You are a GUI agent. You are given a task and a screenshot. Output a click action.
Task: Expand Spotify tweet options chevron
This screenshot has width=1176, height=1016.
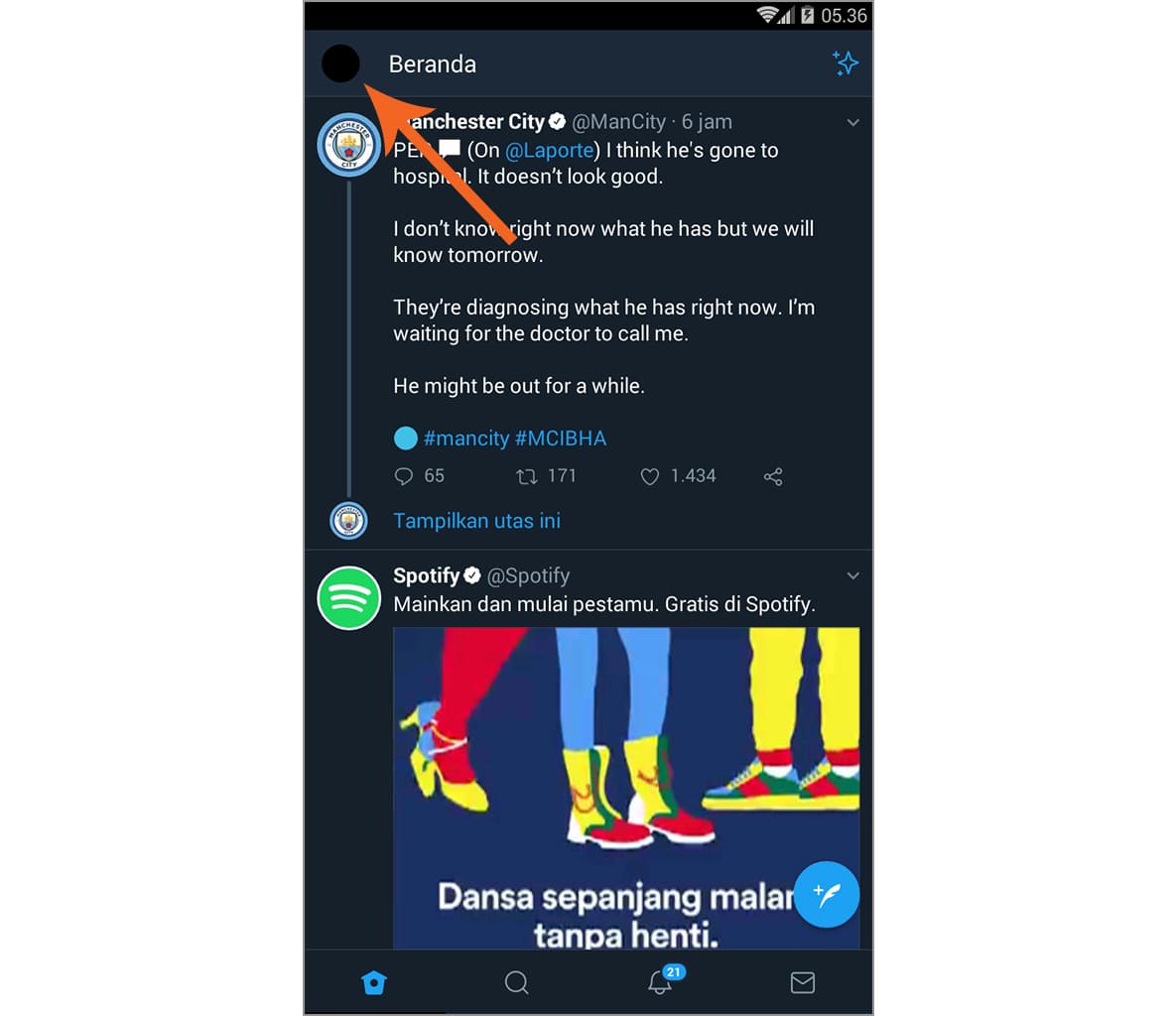(x=852, y=575)
